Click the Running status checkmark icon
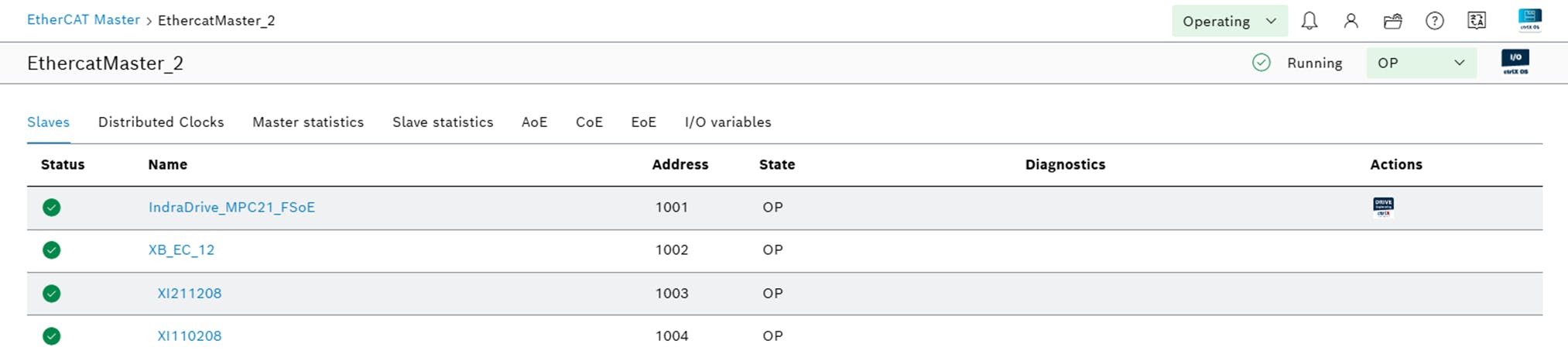This screenshot has width=1568, height=361. pyautogui.click(x=1262, y=63)
